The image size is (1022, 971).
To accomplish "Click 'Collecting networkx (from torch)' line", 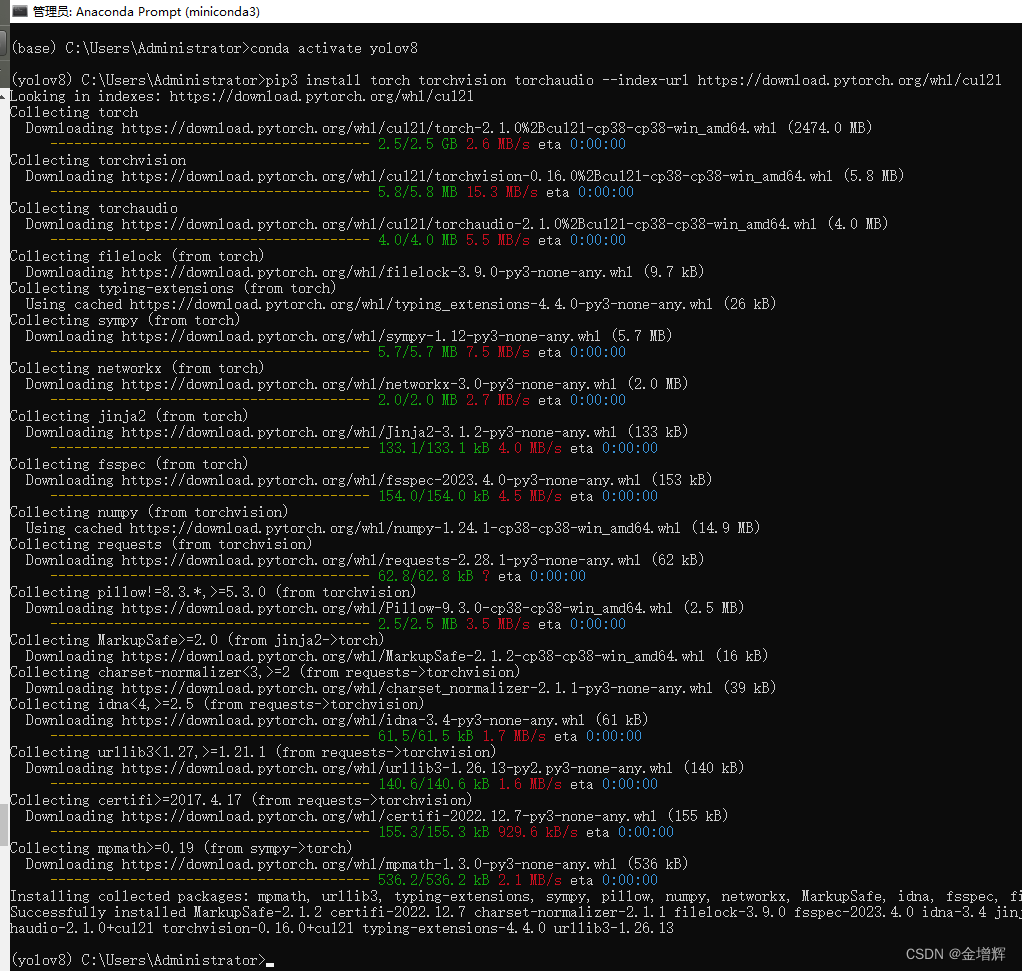I will [137, 368].
